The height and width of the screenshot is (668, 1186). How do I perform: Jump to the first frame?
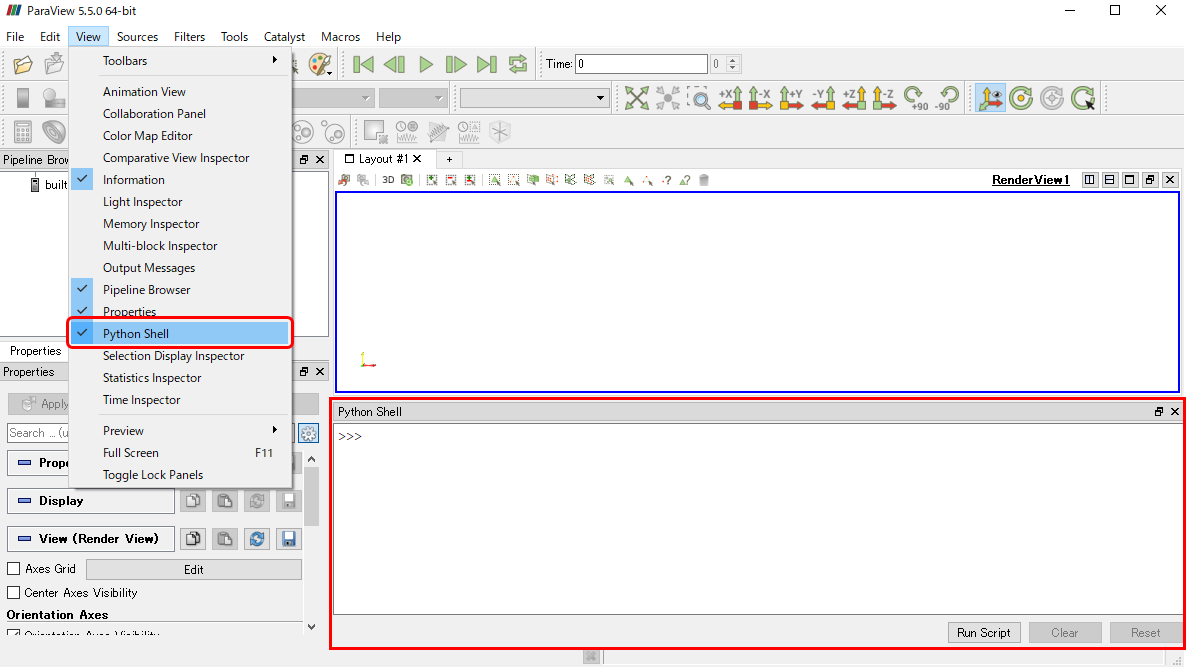(363, 64)
